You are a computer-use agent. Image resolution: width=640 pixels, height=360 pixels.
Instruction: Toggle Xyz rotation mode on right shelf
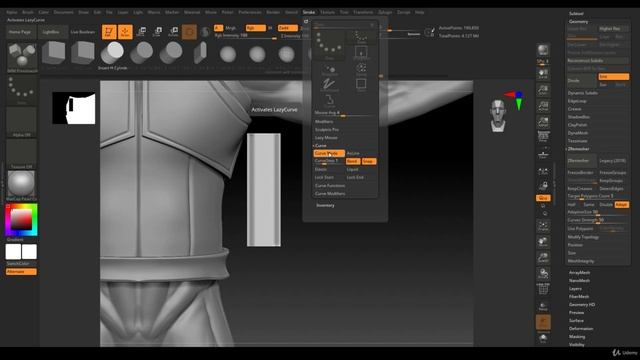[543, 198]
